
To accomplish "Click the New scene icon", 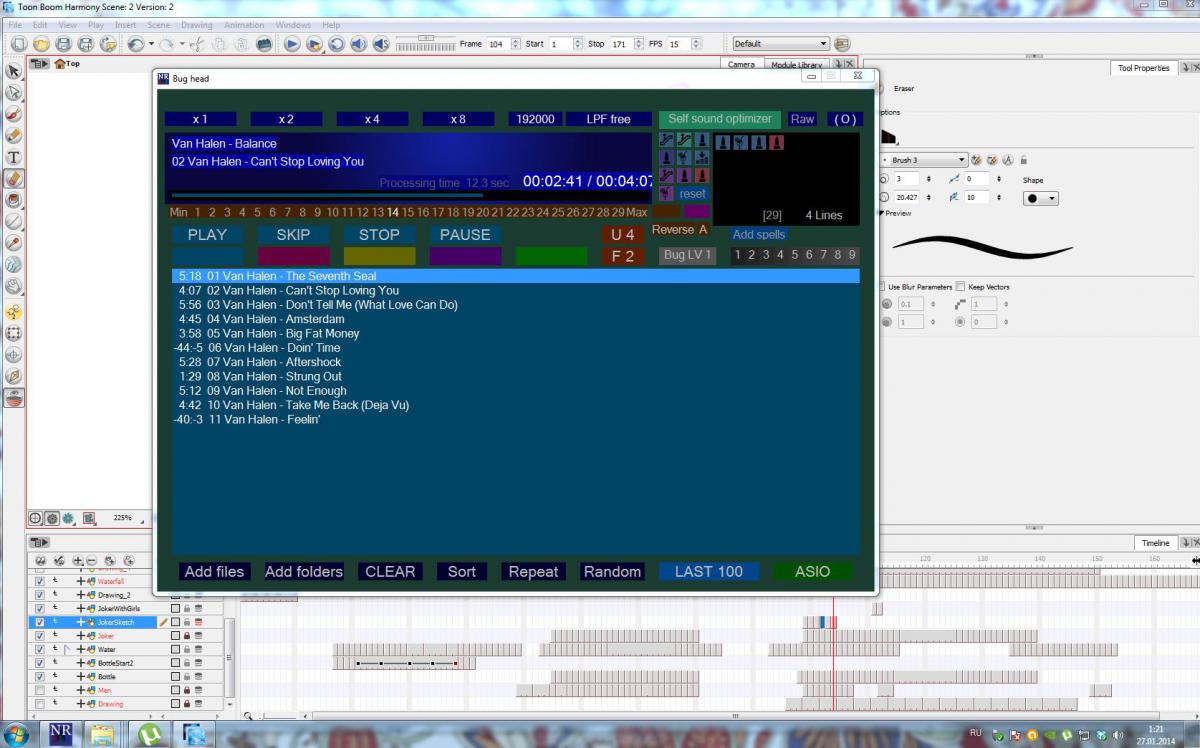I will pos(19,44).
